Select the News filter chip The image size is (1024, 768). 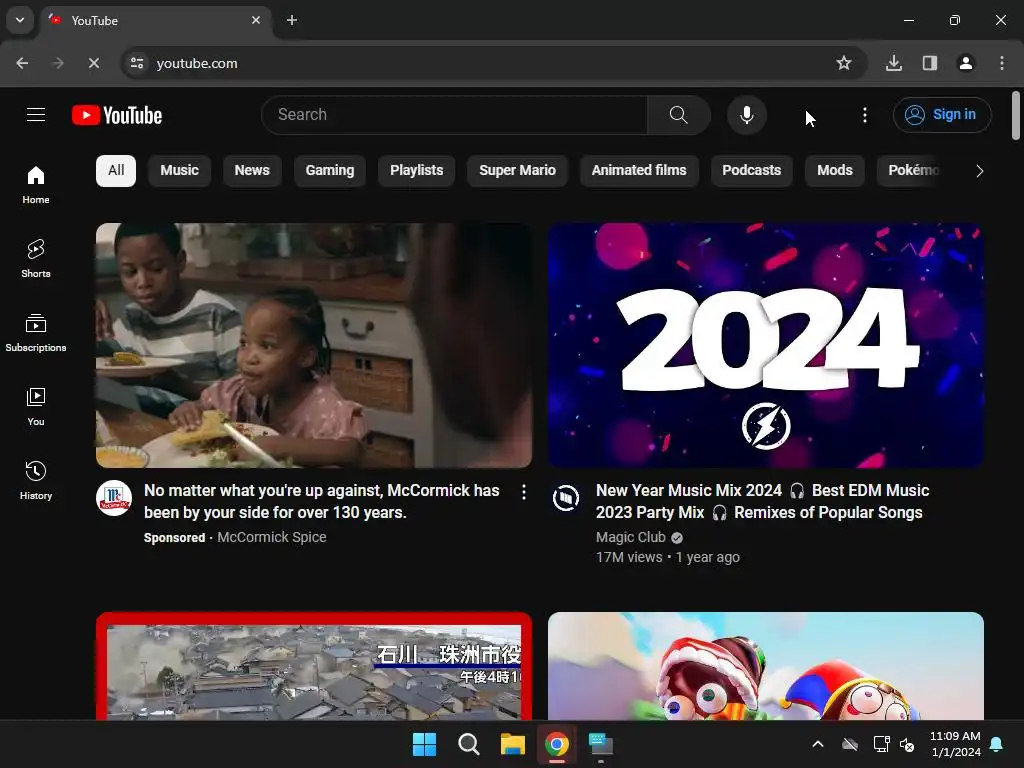(x=252, y=170)
